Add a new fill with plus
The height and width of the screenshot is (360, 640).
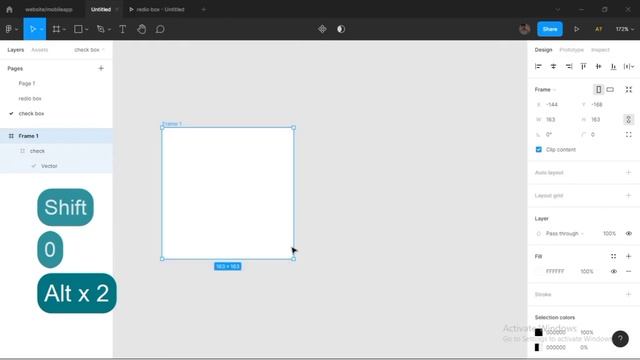pyautogui.click(x=629, y=256)
